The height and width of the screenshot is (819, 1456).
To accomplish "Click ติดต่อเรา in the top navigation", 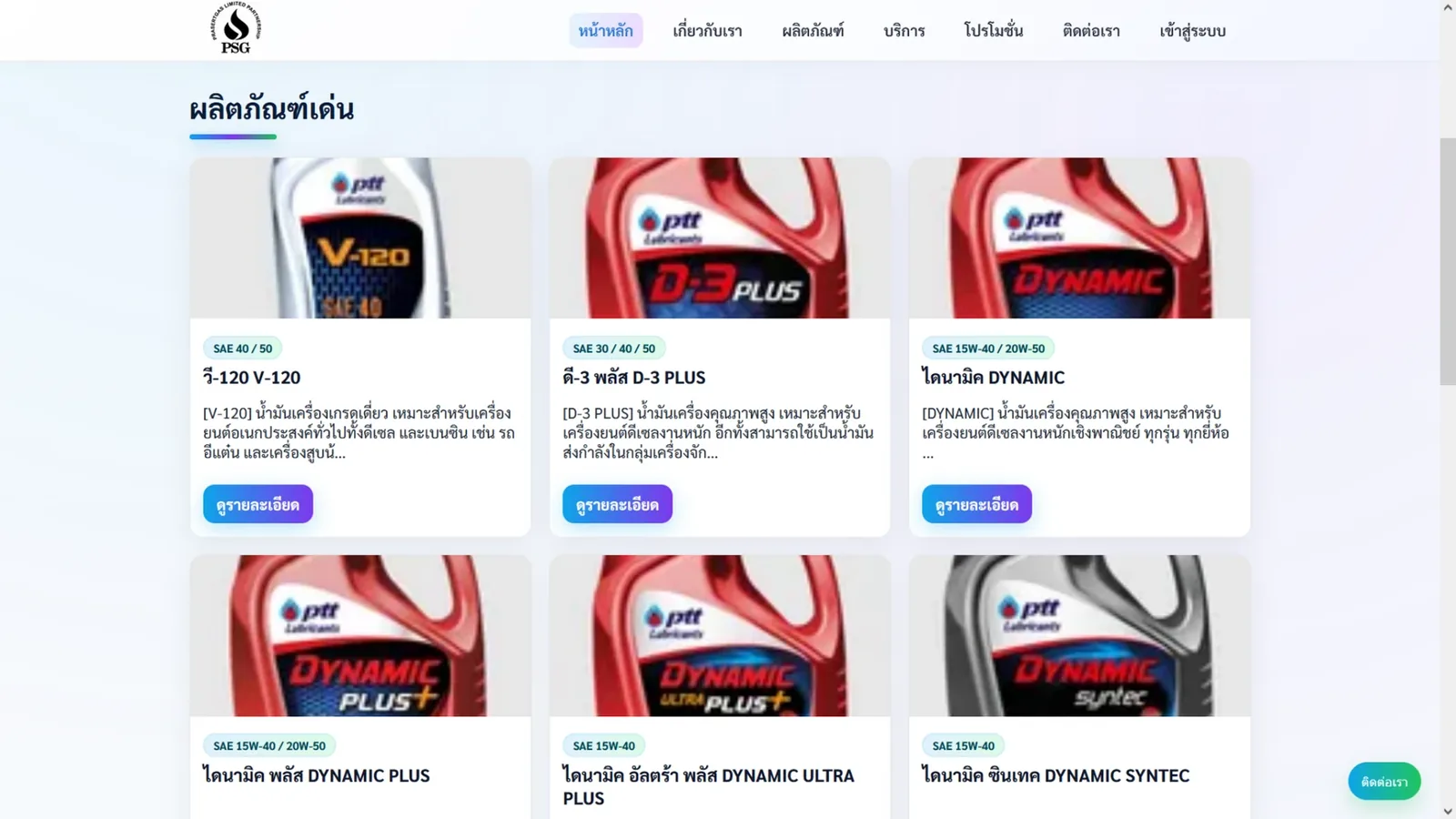I will click(1091, 31).
